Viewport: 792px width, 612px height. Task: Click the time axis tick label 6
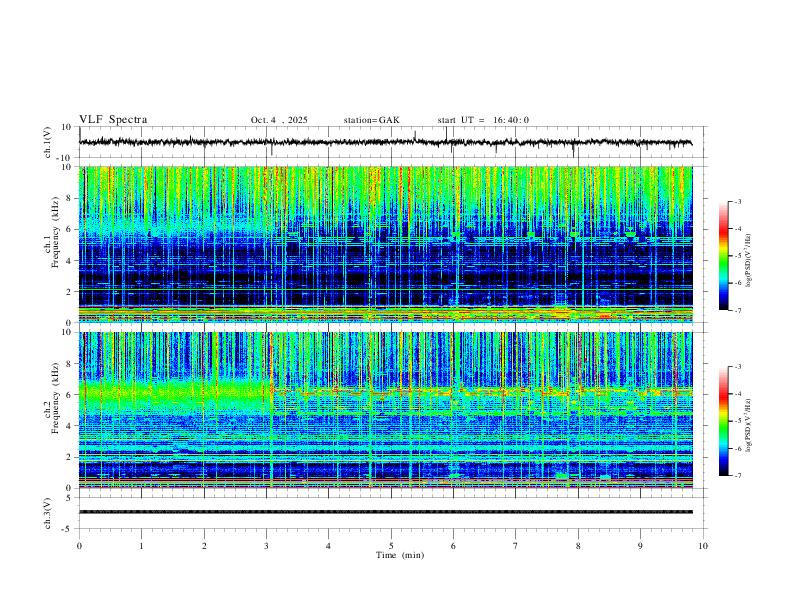(x=453, y=546)
